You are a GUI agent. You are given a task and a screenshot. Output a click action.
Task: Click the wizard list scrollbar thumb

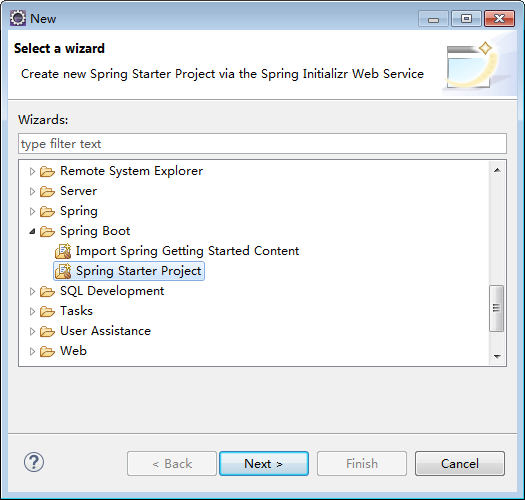[x=497, y=308]
